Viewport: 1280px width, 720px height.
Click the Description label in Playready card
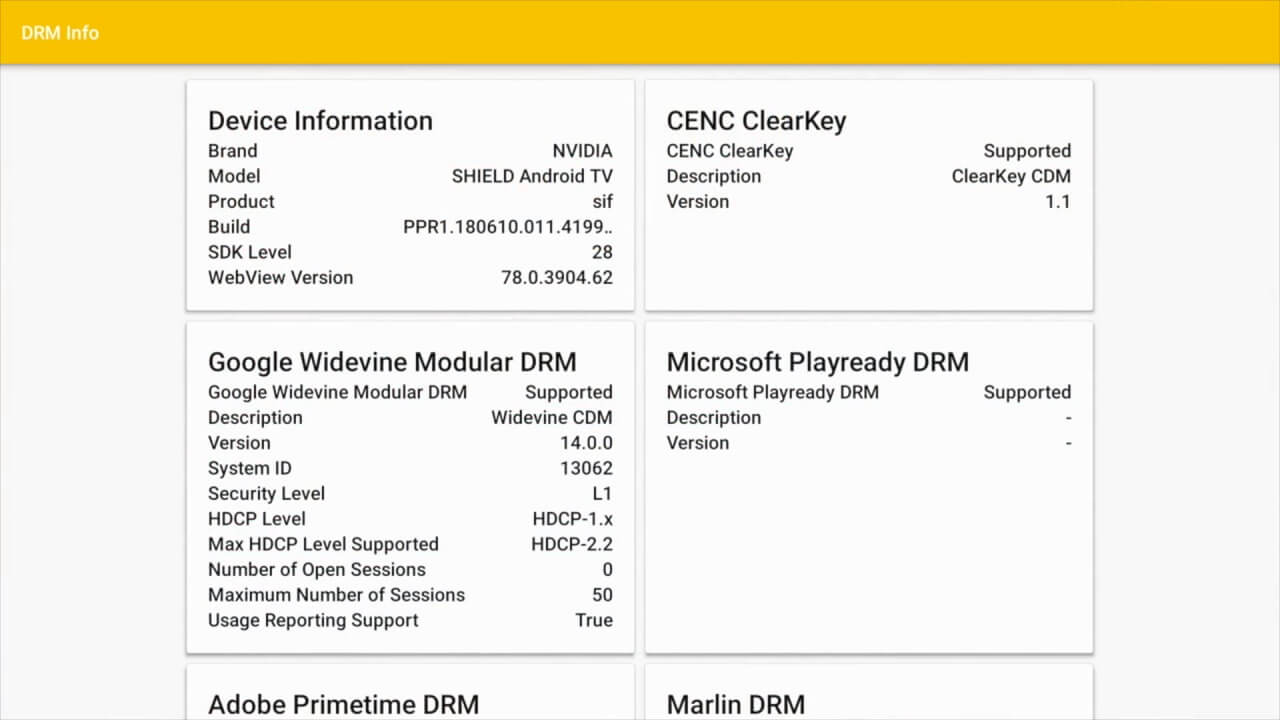[714, 417]
